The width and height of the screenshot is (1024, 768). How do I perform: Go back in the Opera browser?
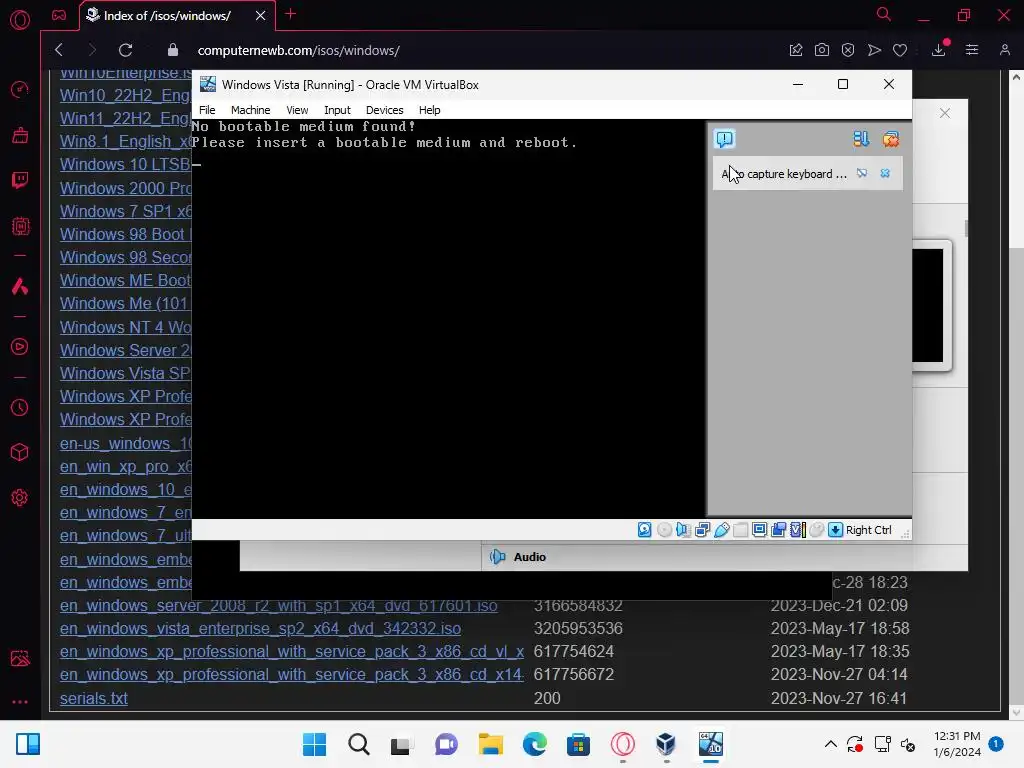[x=59, y=50]
